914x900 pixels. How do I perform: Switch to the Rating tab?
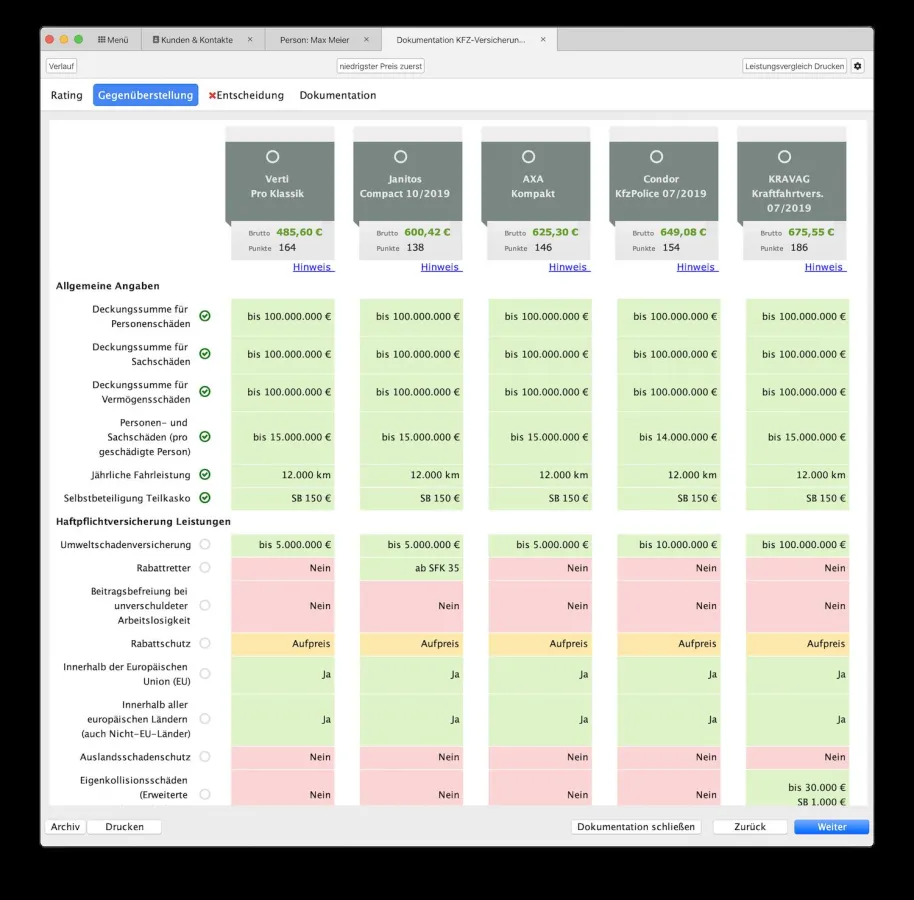click(67, 96)
